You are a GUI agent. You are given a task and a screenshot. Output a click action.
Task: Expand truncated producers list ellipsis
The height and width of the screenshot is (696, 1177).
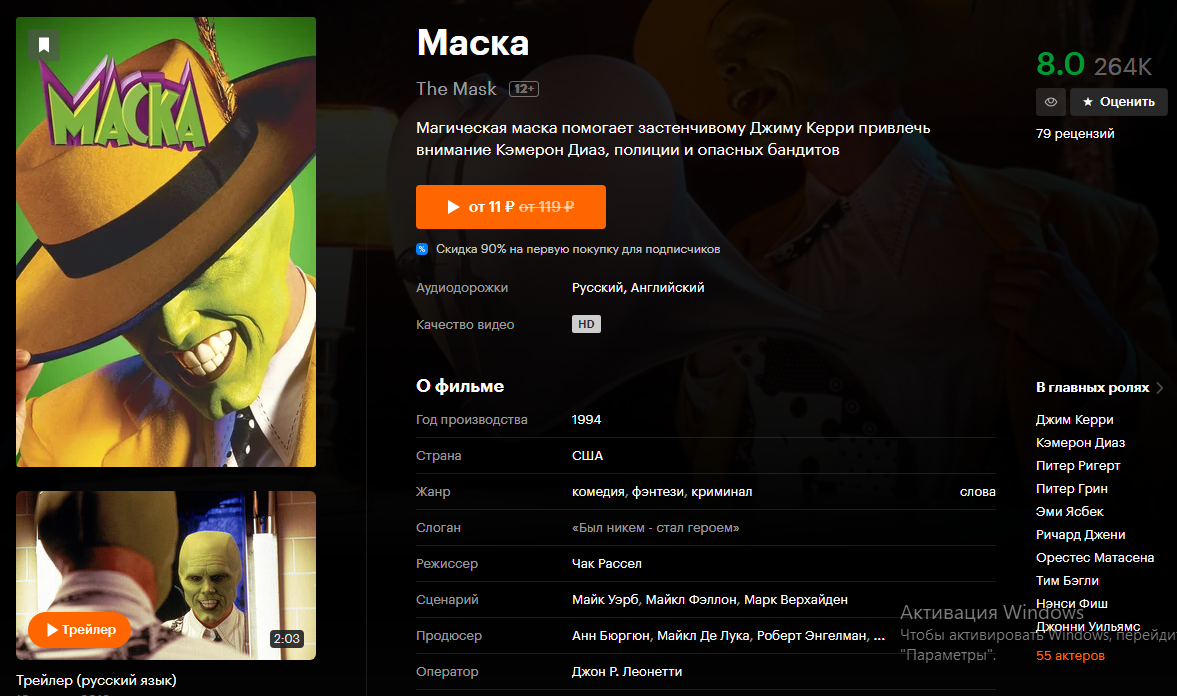(x=879, y=636)
